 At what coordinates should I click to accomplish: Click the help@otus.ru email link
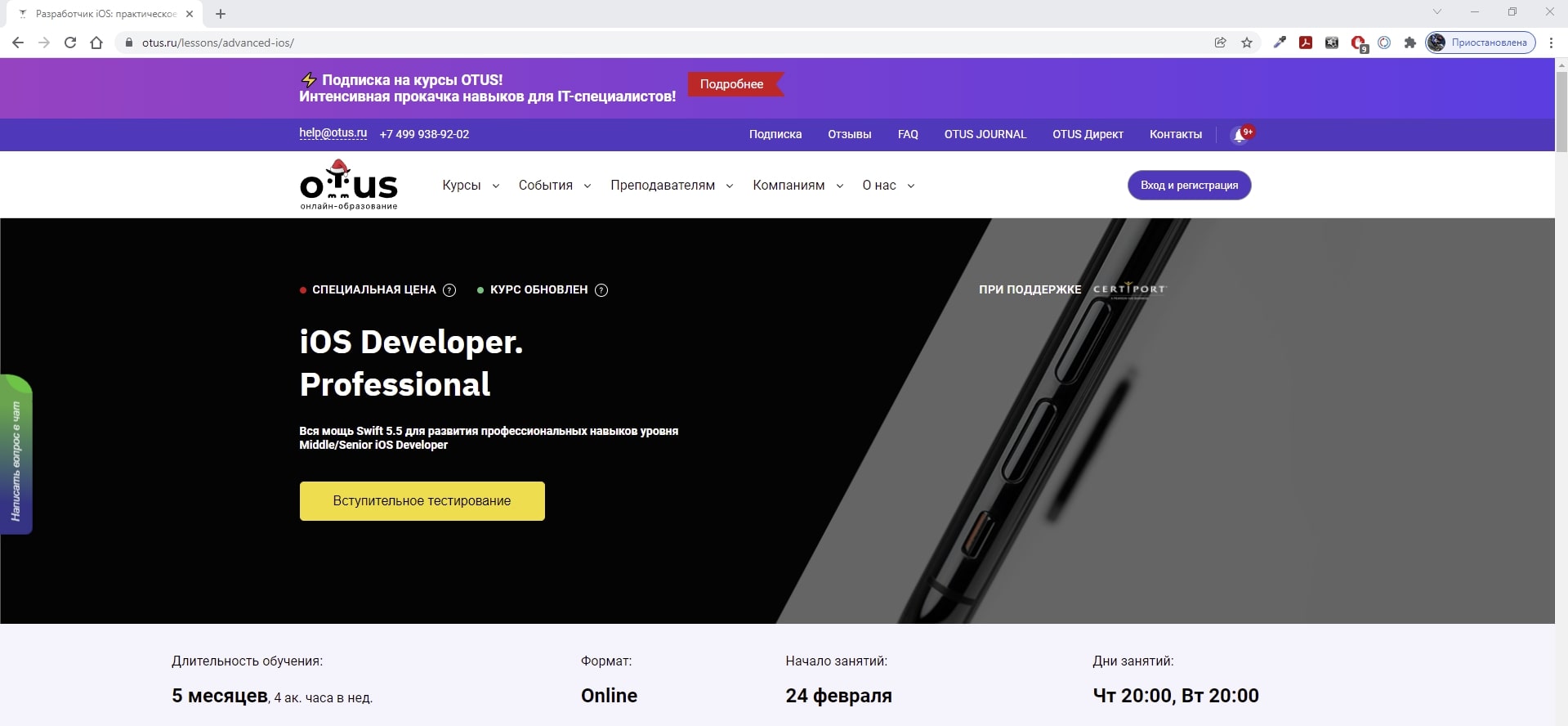click(x=333, y=133)
